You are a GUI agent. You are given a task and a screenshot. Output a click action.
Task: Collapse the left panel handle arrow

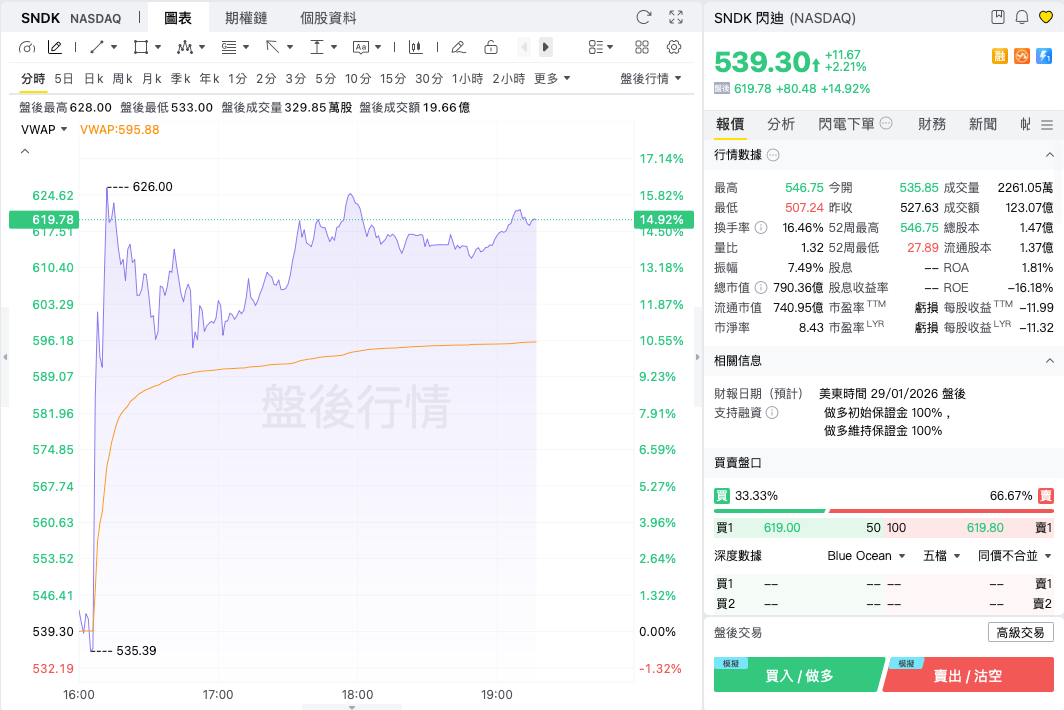[x=5, y=357]
